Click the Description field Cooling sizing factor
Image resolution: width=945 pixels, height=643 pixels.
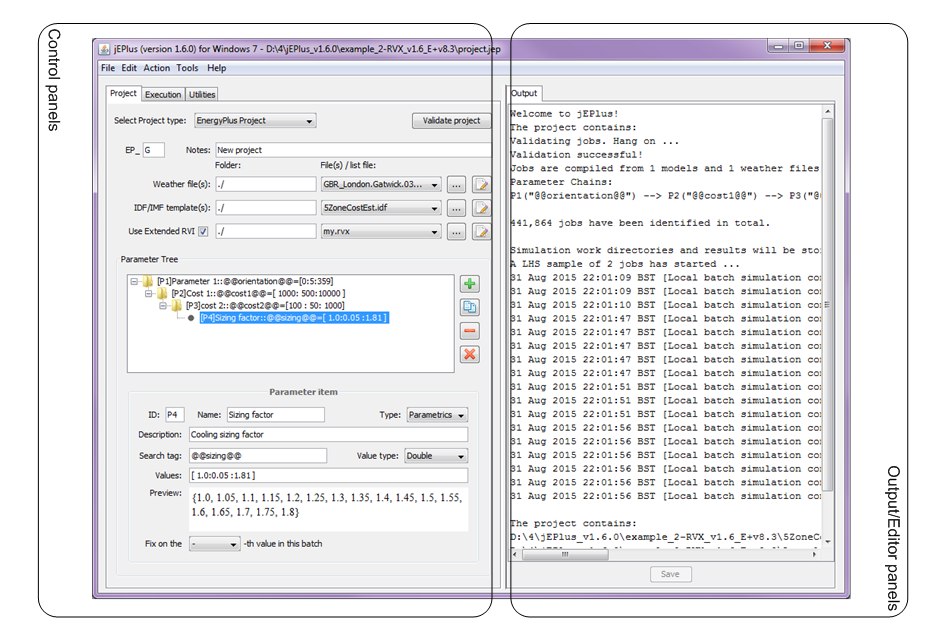click(328, 434)
